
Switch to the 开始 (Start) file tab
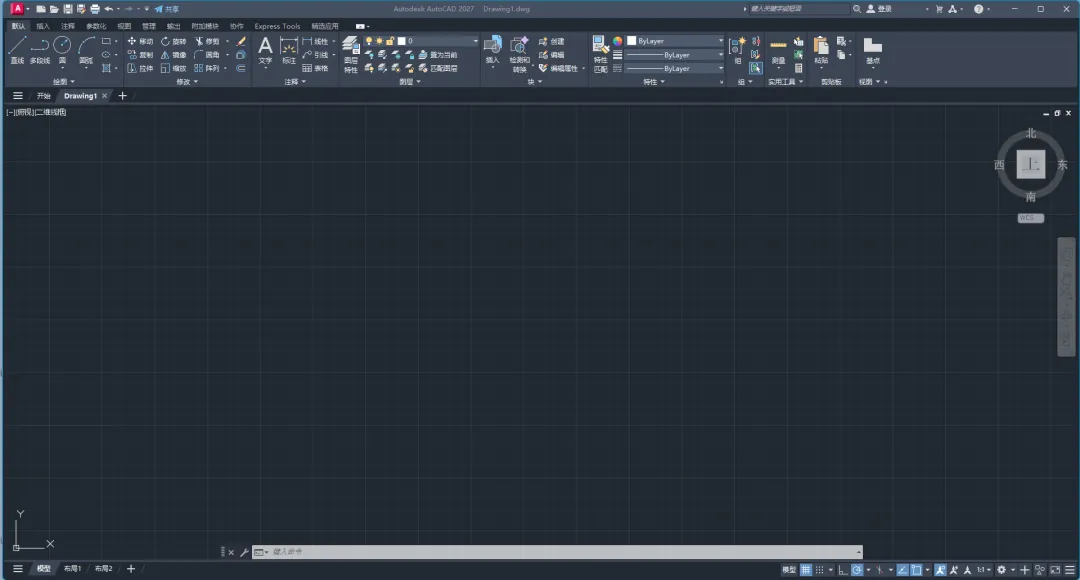pos(43,96)
